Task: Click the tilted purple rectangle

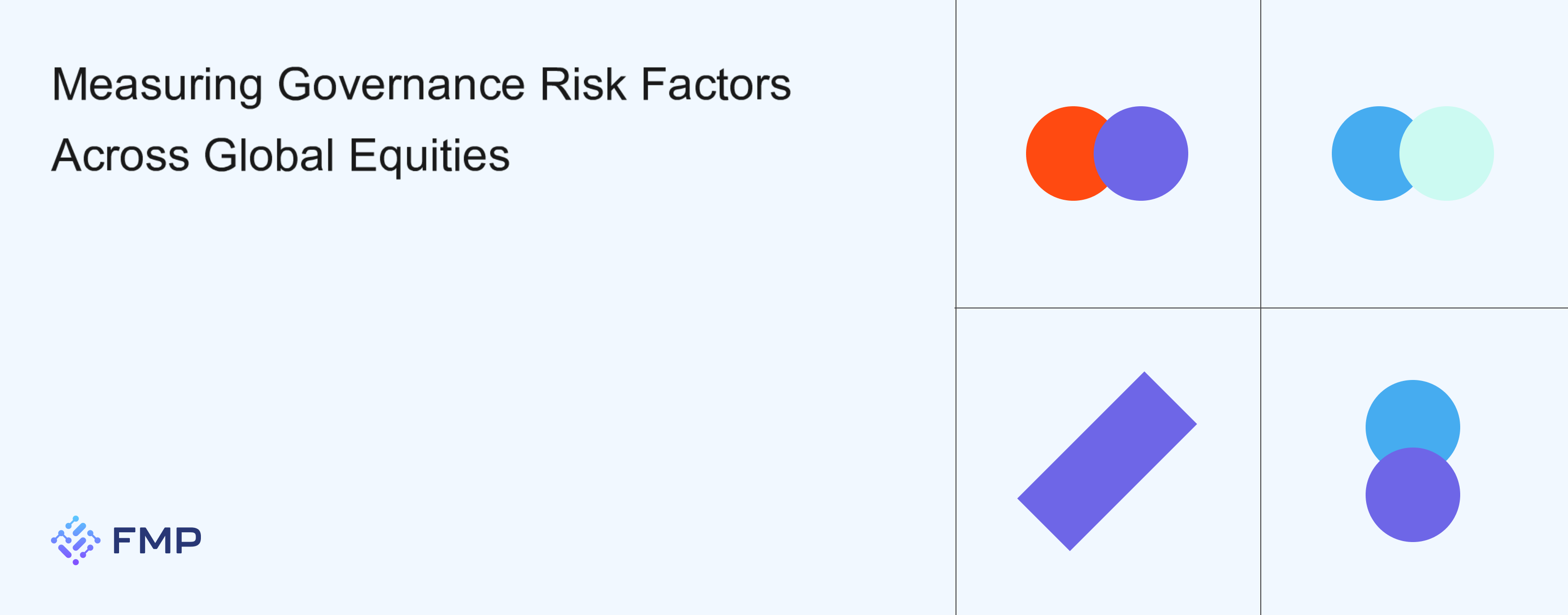Action: (x=1106, y=461)
